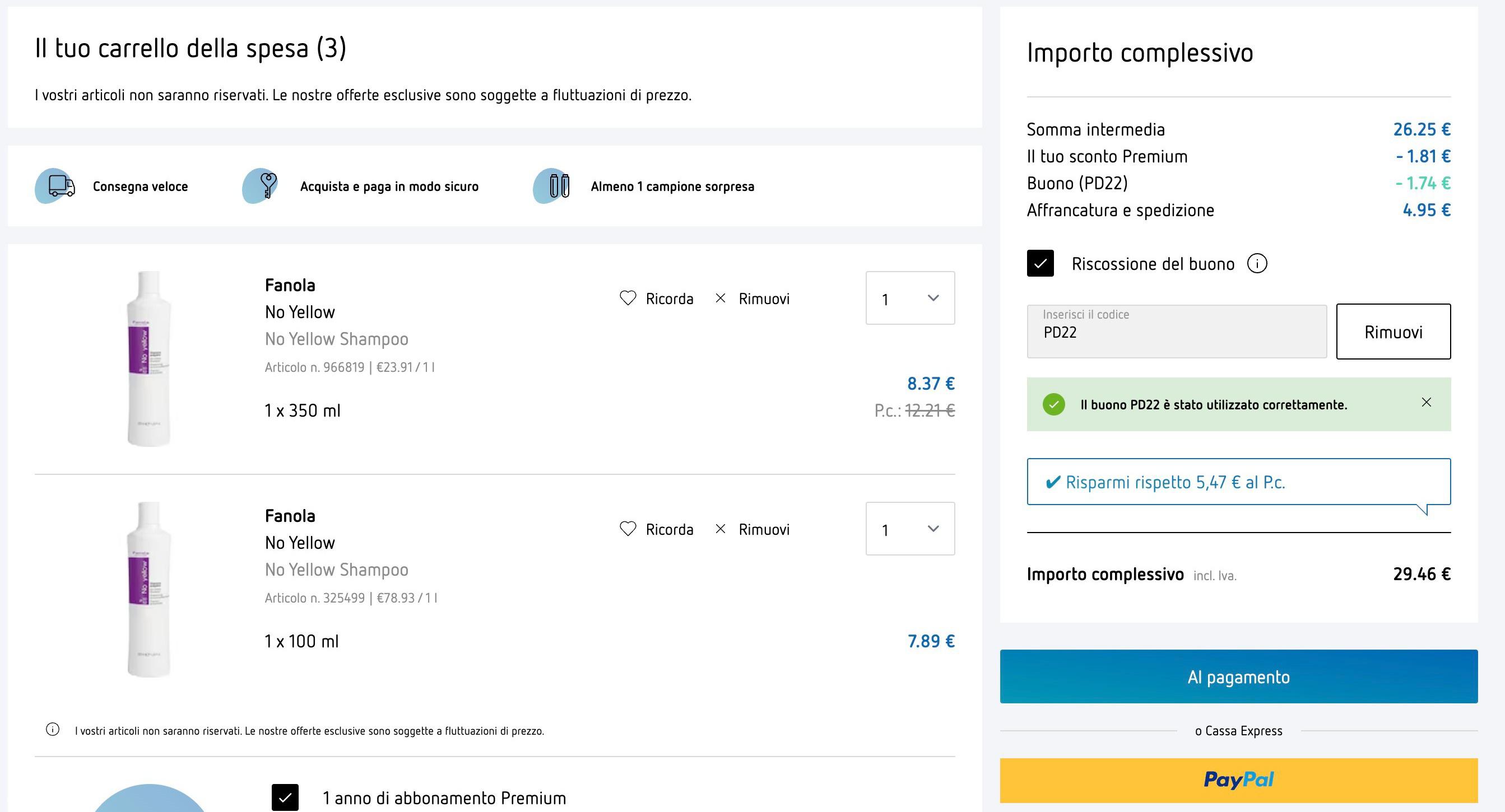Viewport: 1505px width, 812px height.
Task: Click the heading Il tuo carrello della spesa (3)
Action: (x=191, y=48)
